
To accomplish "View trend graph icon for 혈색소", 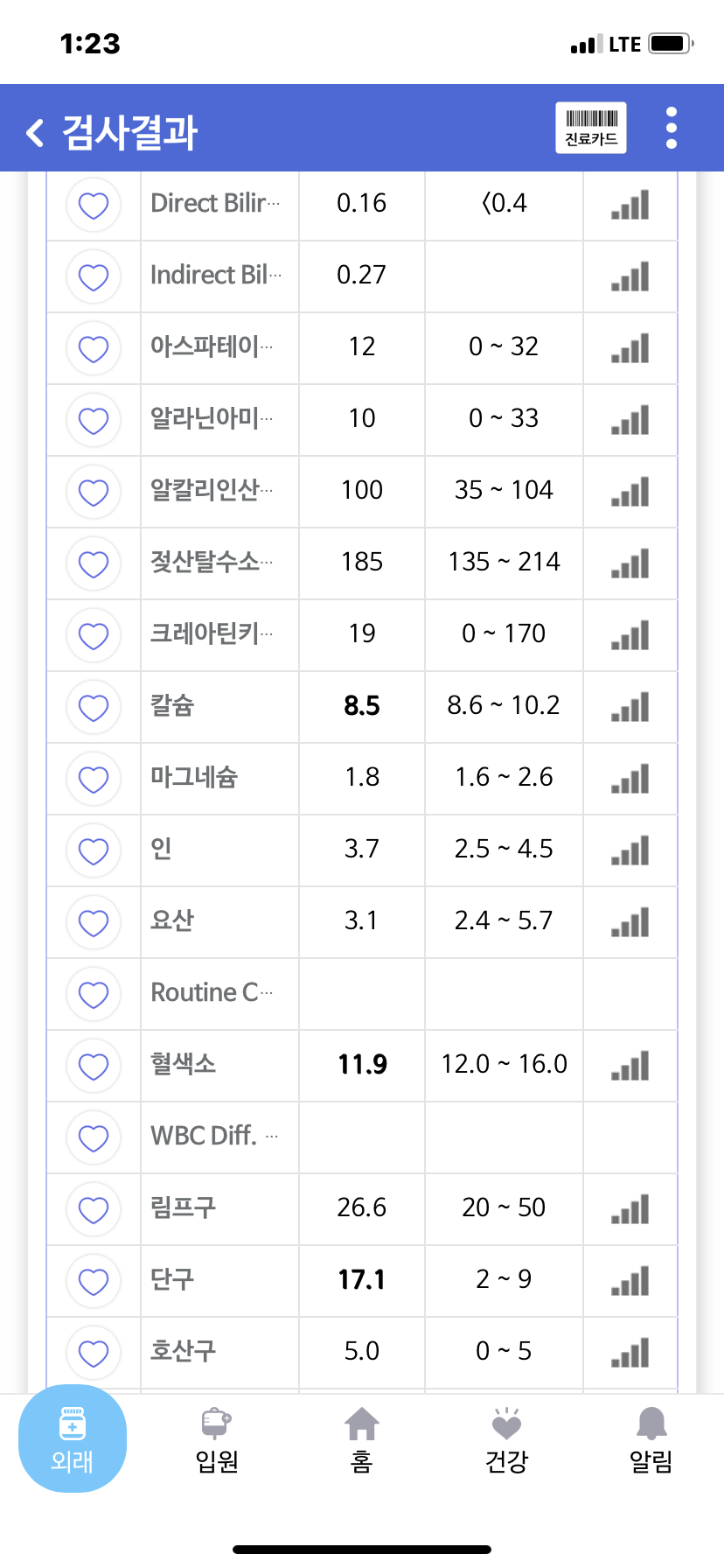I will tap(630, 1066).
